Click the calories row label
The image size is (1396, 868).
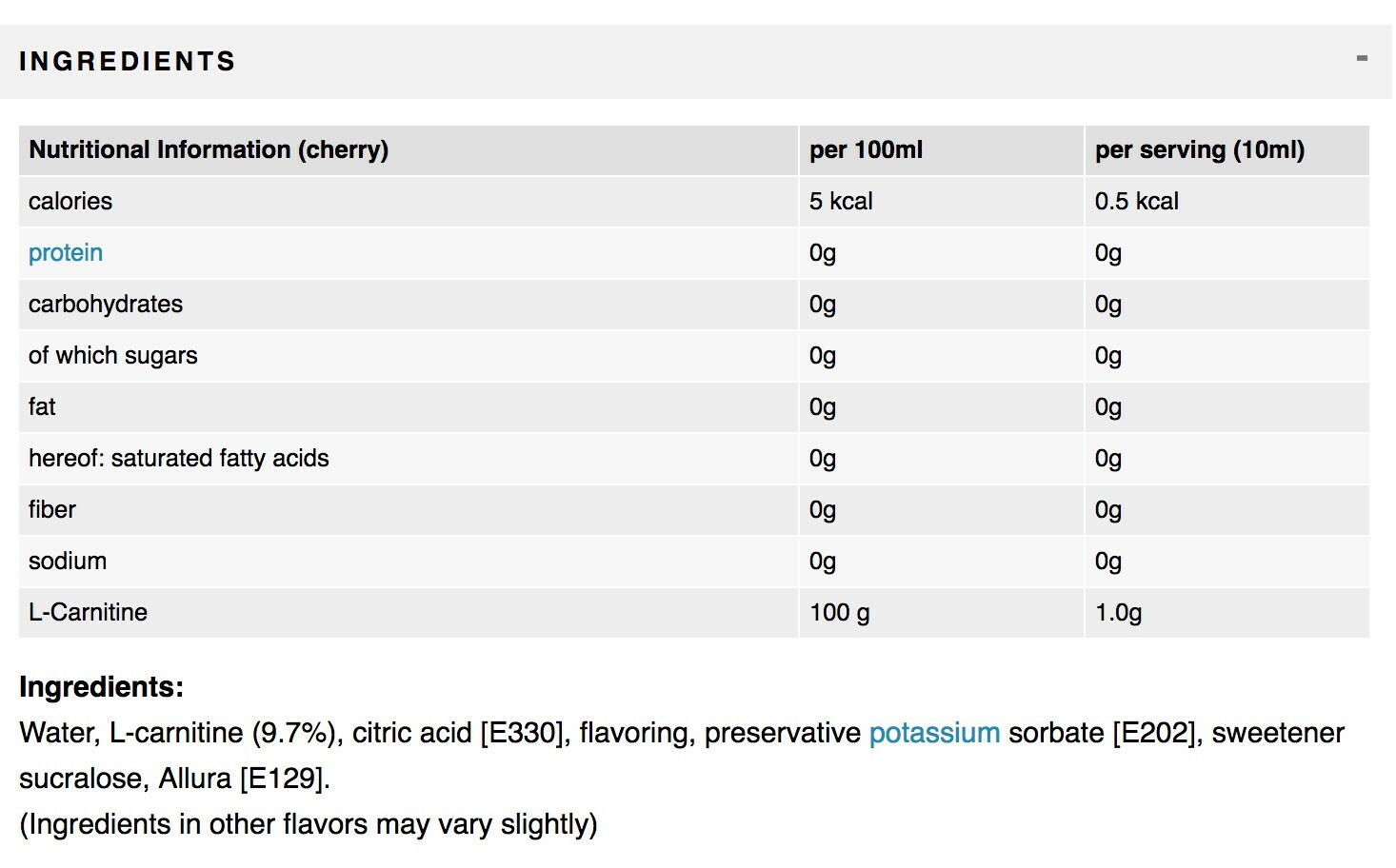(70, 202)
